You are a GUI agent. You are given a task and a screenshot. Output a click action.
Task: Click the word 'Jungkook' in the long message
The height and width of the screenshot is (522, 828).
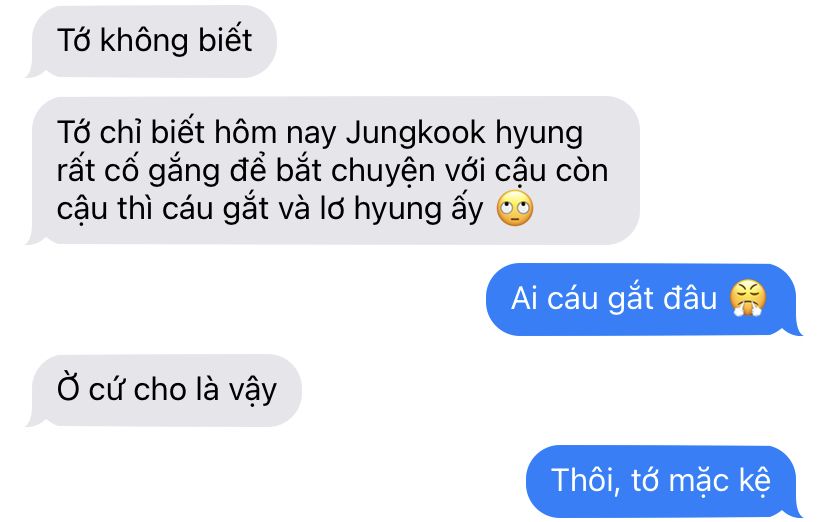416,132
